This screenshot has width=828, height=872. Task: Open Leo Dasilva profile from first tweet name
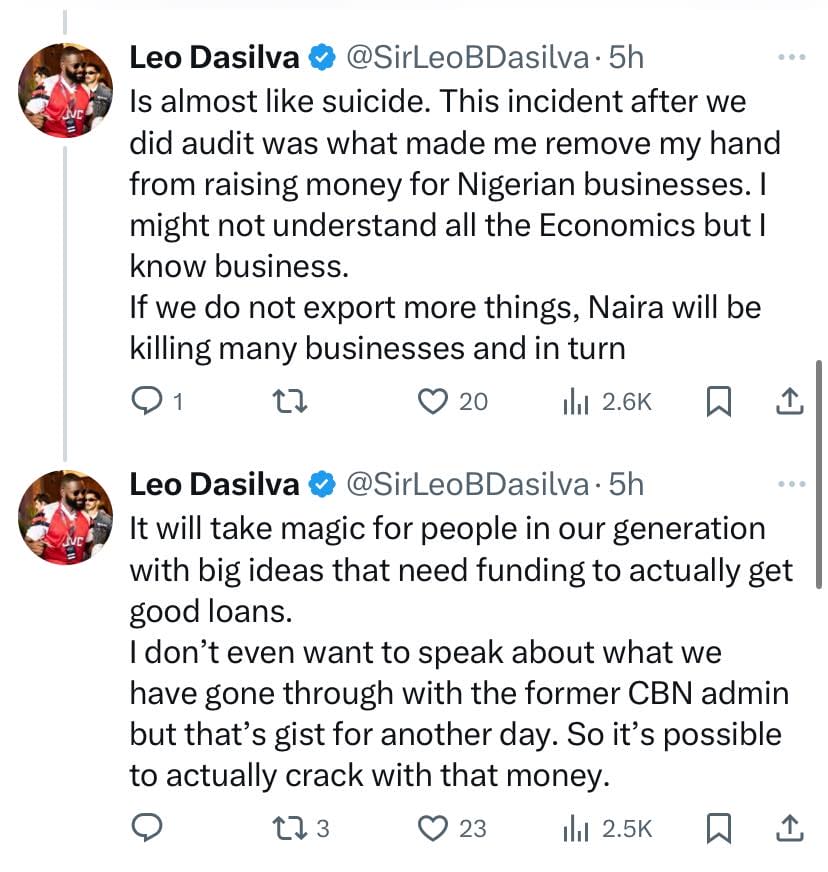(x=215, y=59)
